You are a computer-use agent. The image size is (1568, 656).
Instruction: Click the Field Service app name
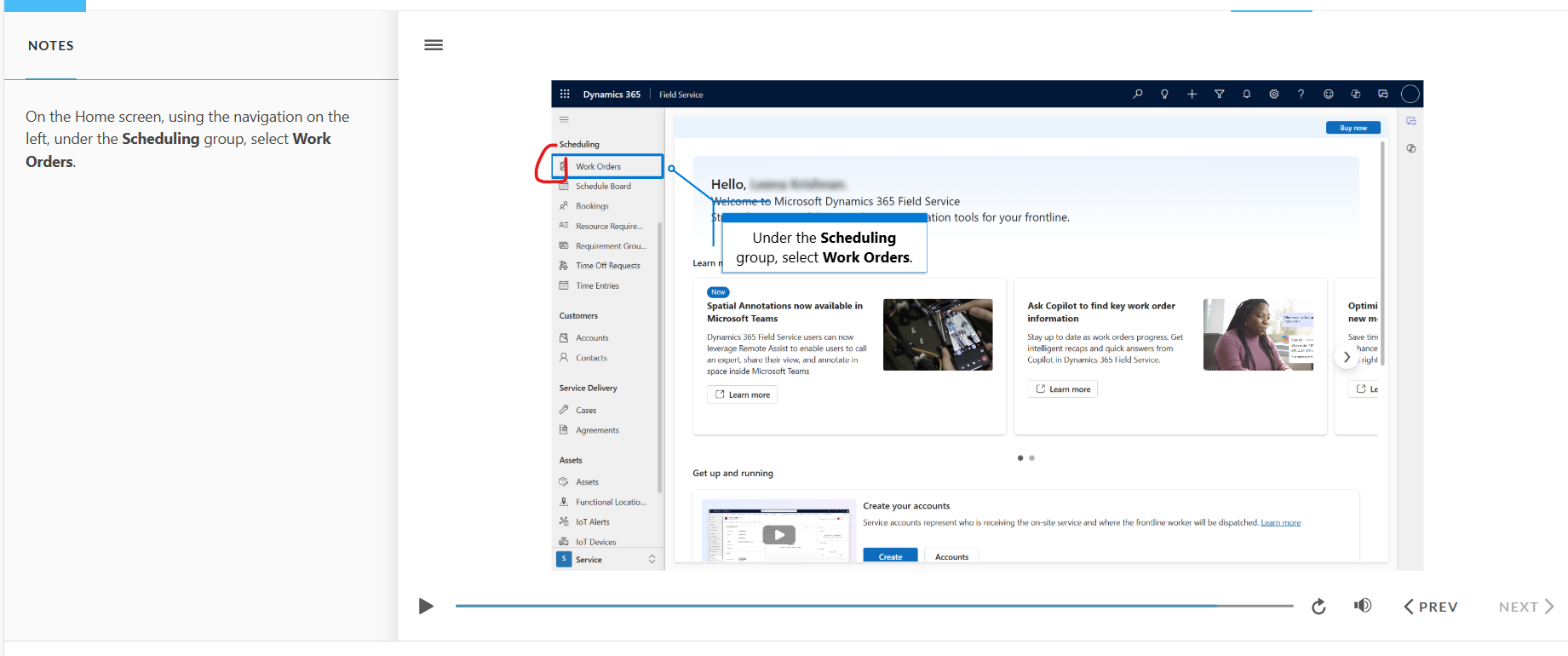tap(681, 95)
